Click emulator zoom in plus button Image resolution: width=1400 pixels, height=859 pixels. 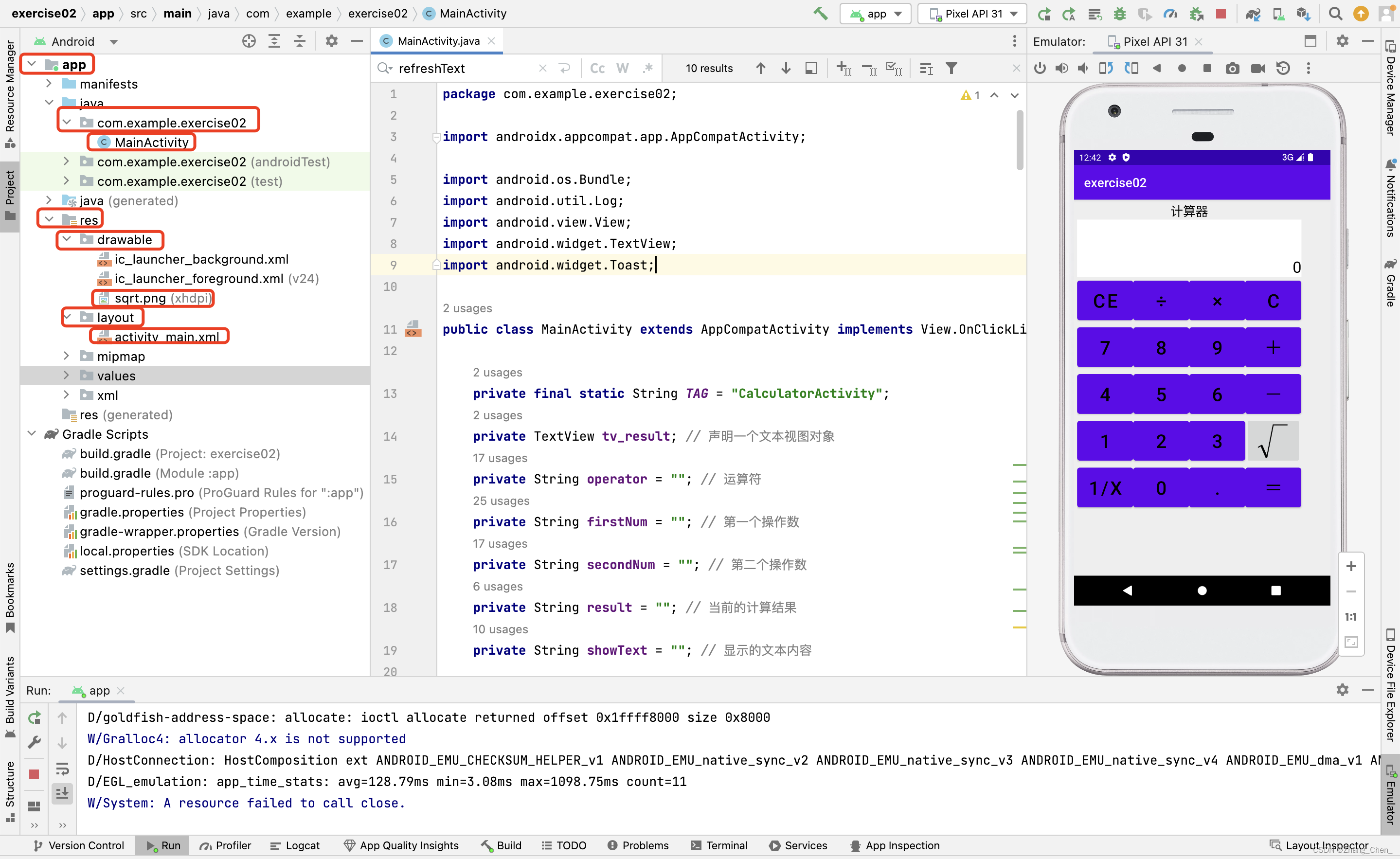(x=1351, y=566)
